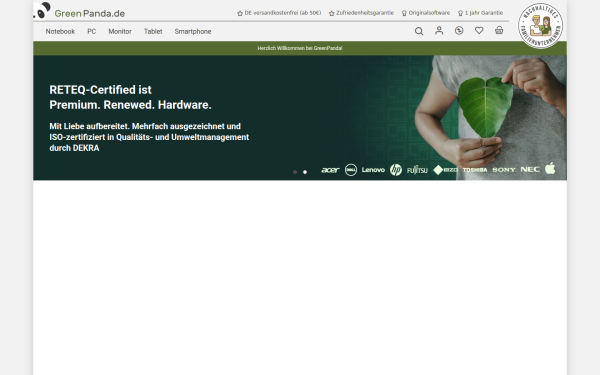Open the Notebook category menu
600x375 pixels.
pos(60,31)
